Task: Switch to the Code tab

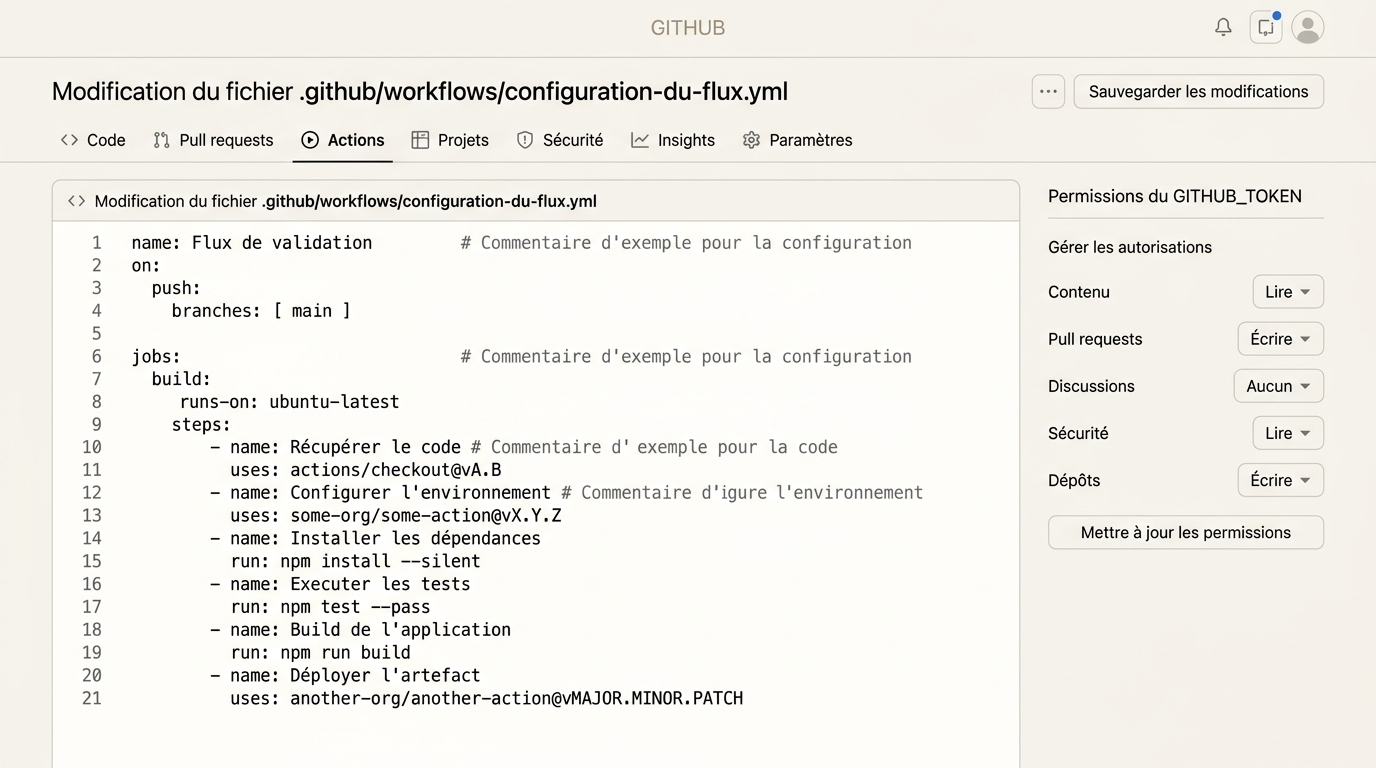Action: tap(93, 140)
